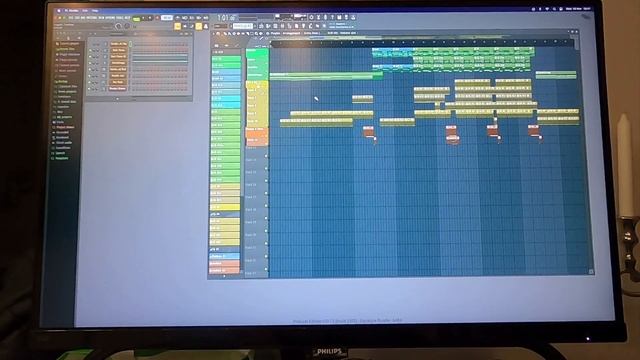Toggle countdown before recording
640x360 pixels.
191,18
